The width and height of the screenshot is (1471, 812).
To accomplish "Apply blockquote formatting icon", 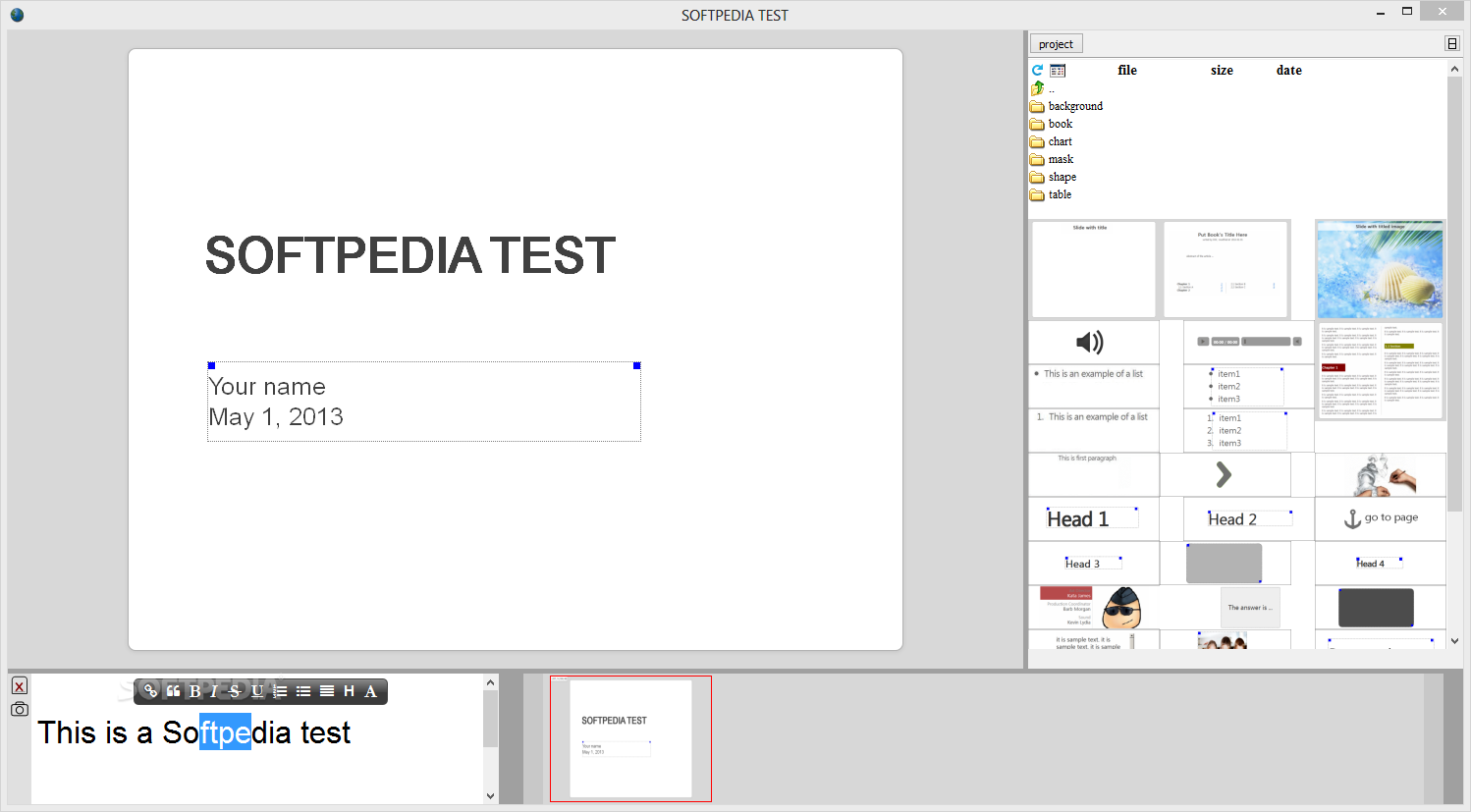I will pos(173,691).
